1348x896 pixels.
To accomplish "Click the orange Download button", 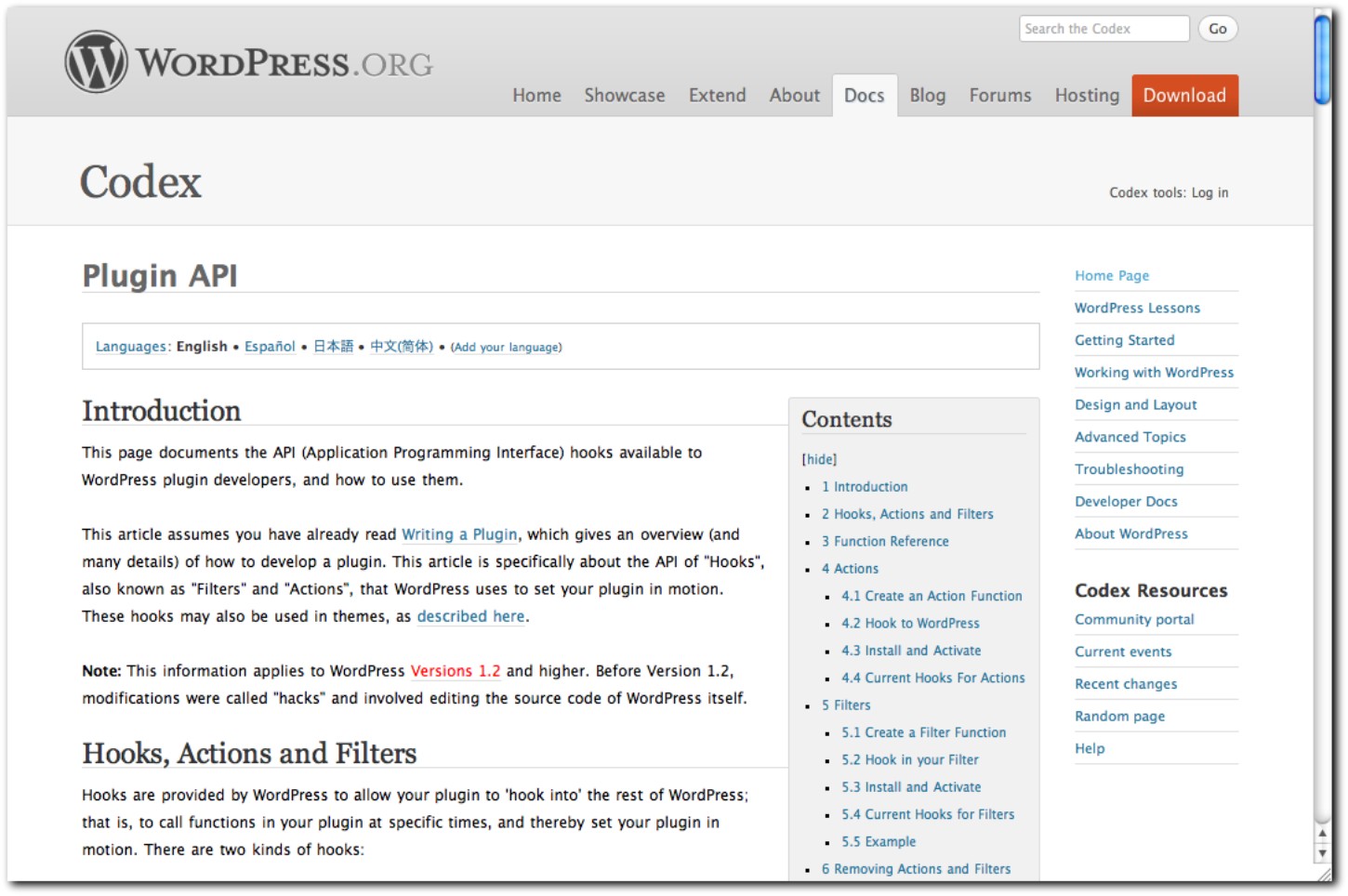I will 1184,95.
